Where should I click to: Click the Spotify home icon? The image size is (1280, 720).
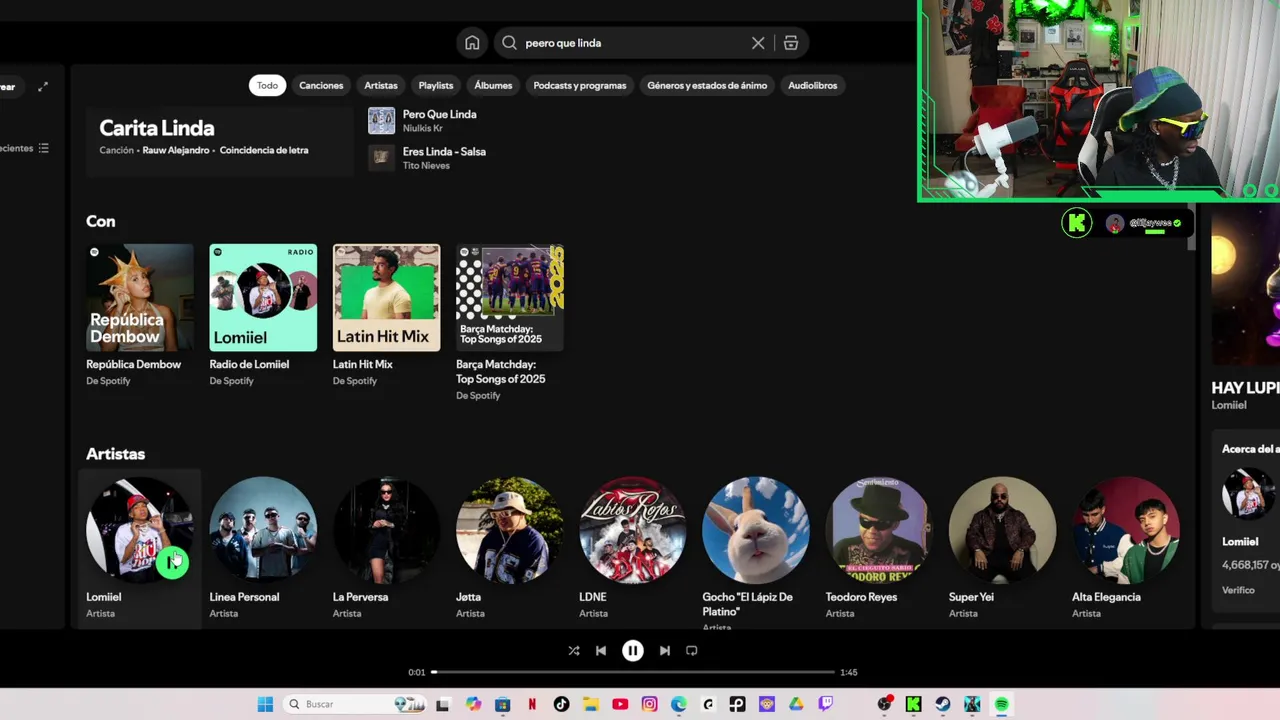pyautogui.click(x=472, y=43)
